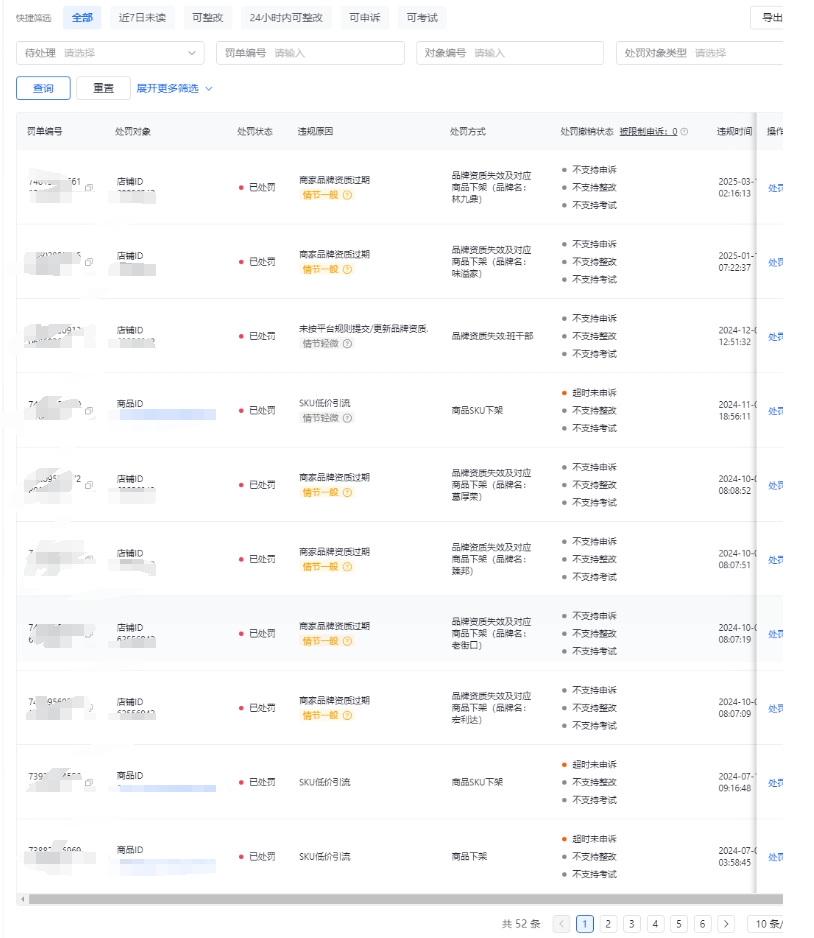Click the 重置 reset button
The height and width of the screenshot is (938, 814).
click(x=103, y=89)
